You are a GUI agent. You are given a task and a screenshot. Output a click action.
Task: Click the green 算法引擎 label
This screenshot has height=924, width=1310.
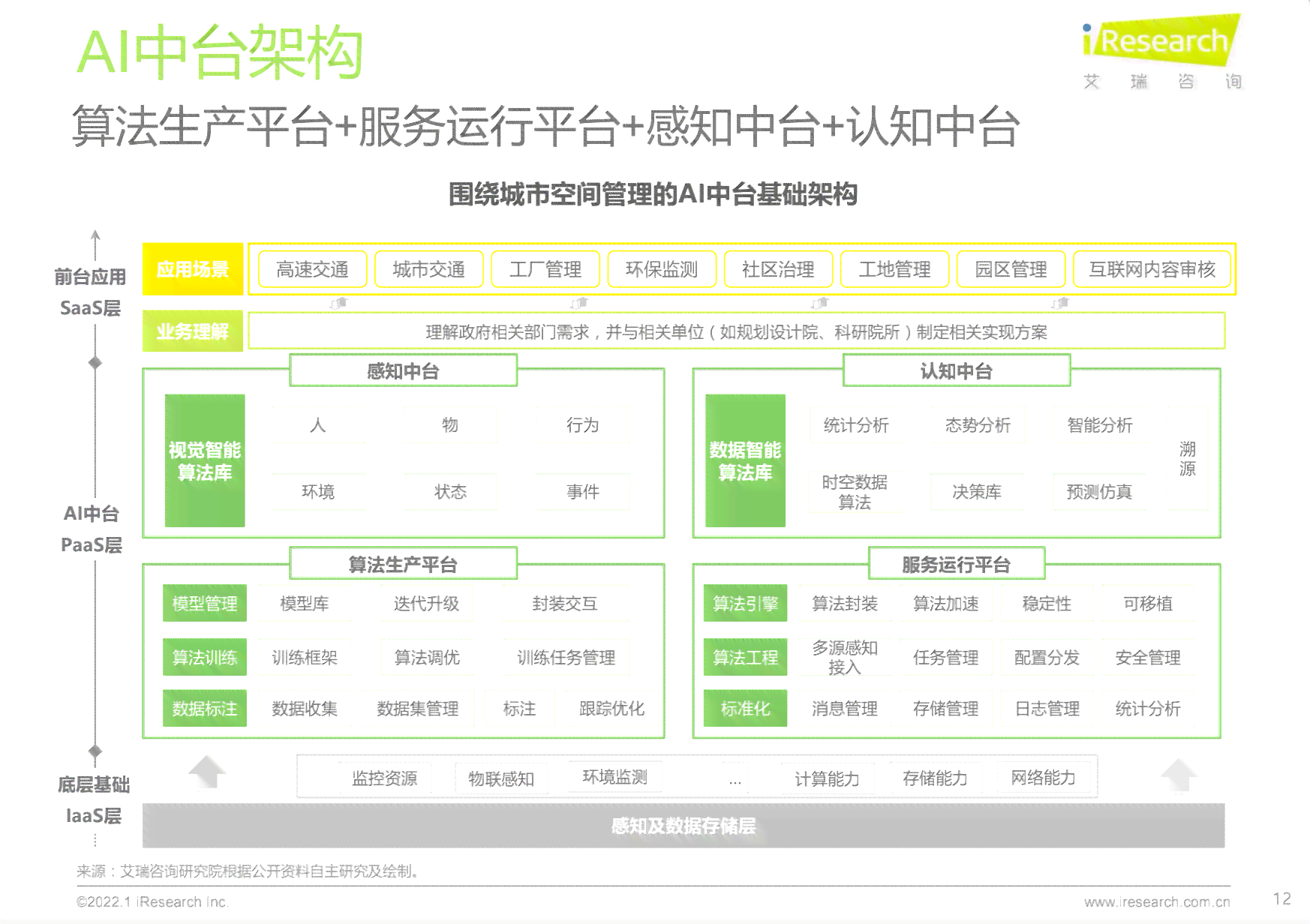tap(745, 604)
